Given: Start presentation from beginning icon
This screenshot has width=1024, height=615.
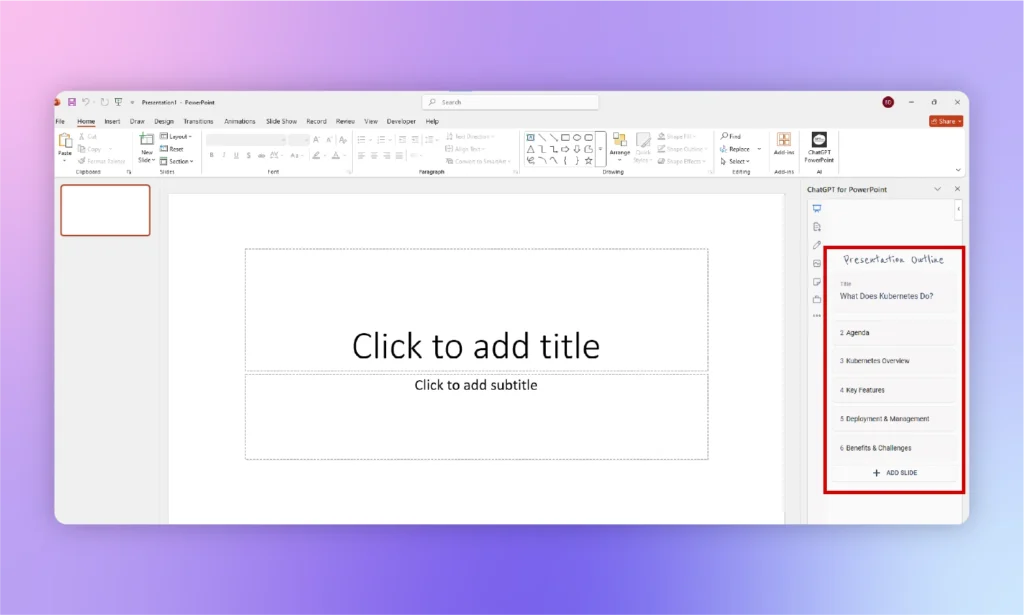Looking at the screenshot, I should pos(118,102).
